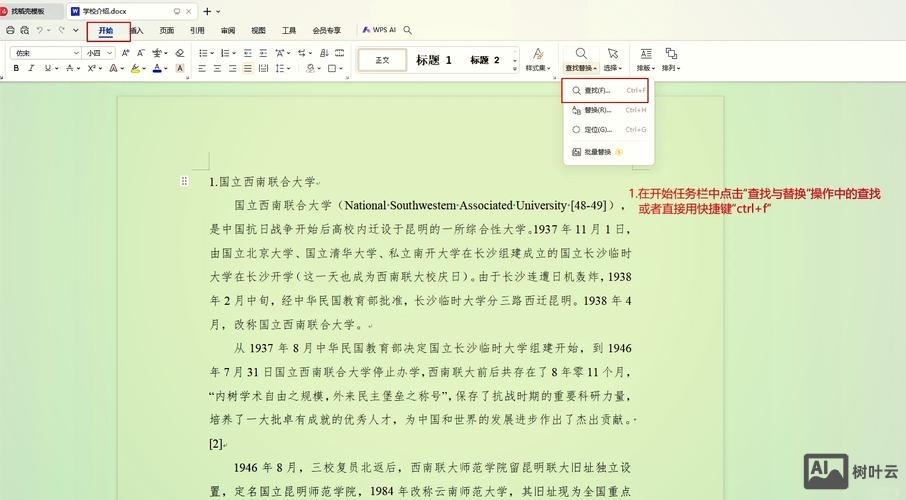This screenshot has width=906, height=500.
Task: Toggle italic formatting
Action: tap(31, 68)
